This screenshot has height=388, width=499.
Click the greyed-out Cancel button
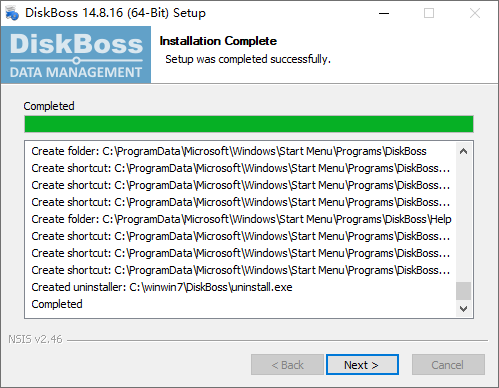point(448,365)
